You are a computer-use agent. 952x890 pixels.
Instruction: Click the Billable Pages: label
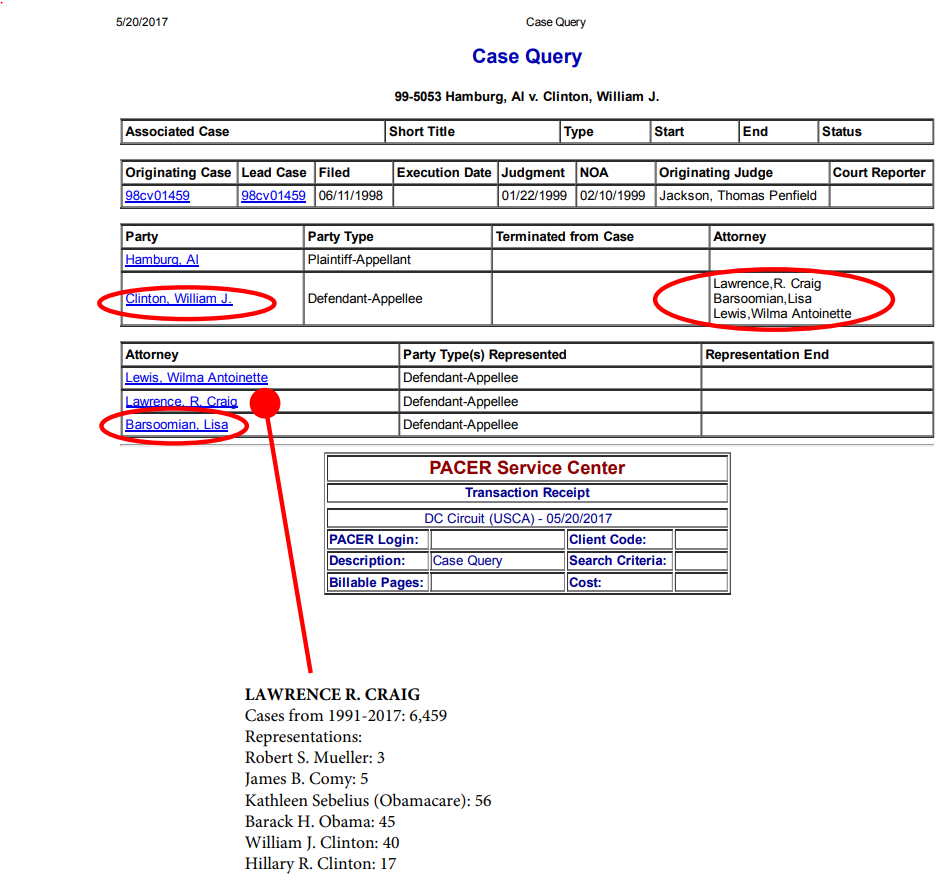pyautogui.click(x=376, y=583)
